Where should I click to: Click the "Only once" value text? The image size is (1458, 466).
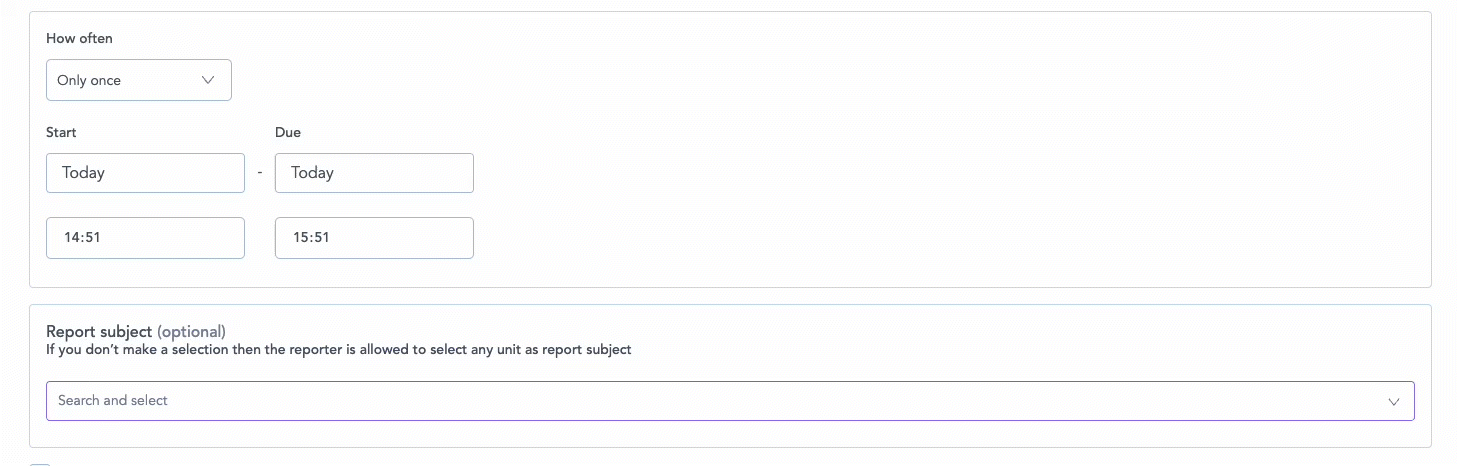pos(89,81)
